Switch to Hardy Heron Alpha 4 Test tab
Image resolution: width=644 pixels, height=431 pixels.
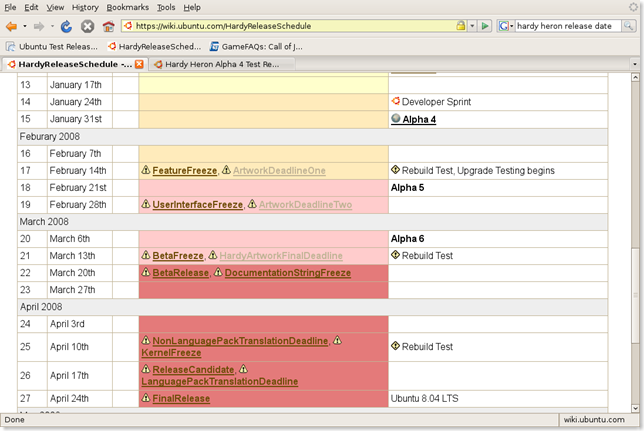click(221, 64)
